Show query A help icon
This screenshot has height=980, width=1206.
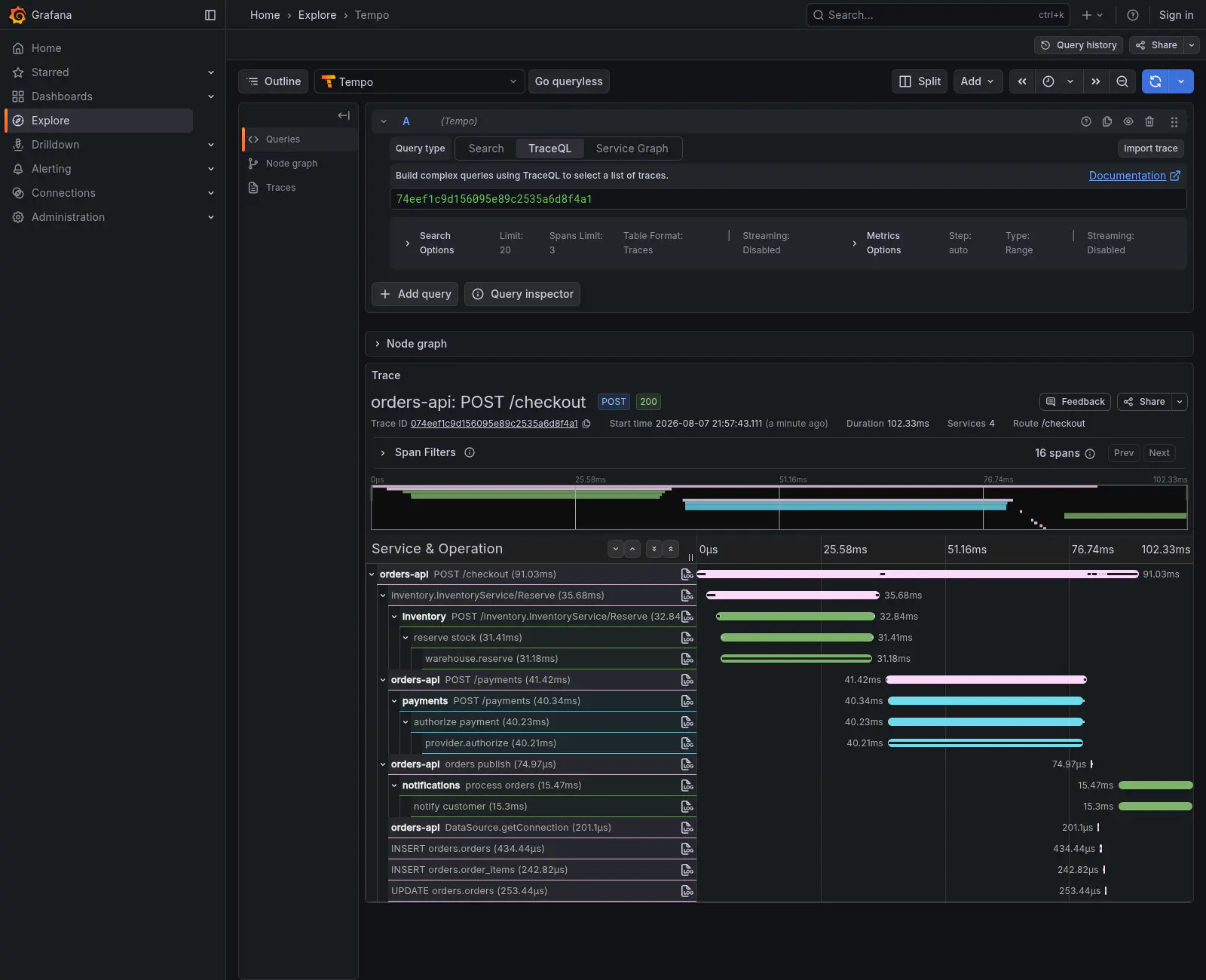pos(1086,121)
